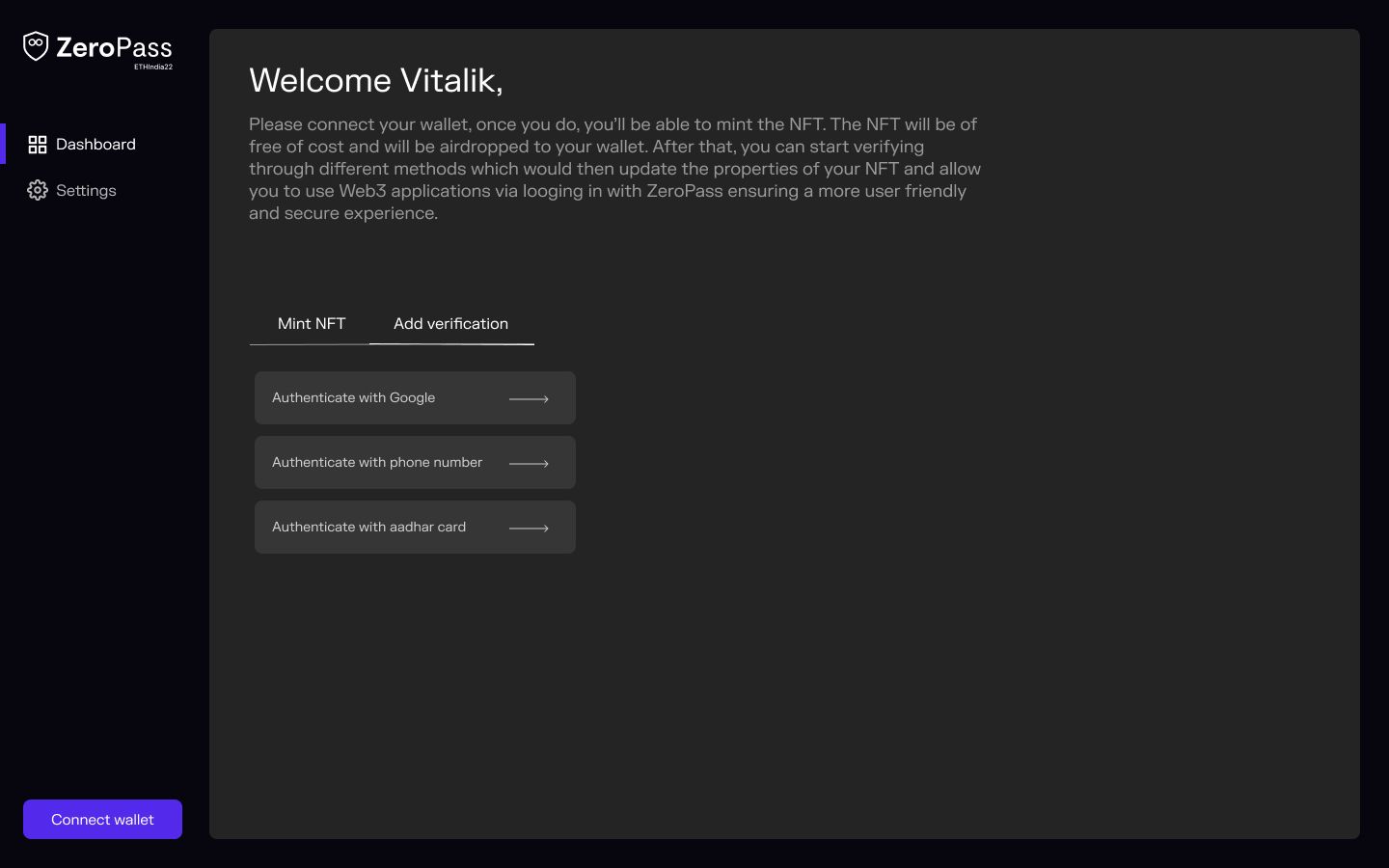The height and width of the screenshot is (868, 1389).
Task: Click the Dashboard grid icon
Action: click(x=38, y=145)
